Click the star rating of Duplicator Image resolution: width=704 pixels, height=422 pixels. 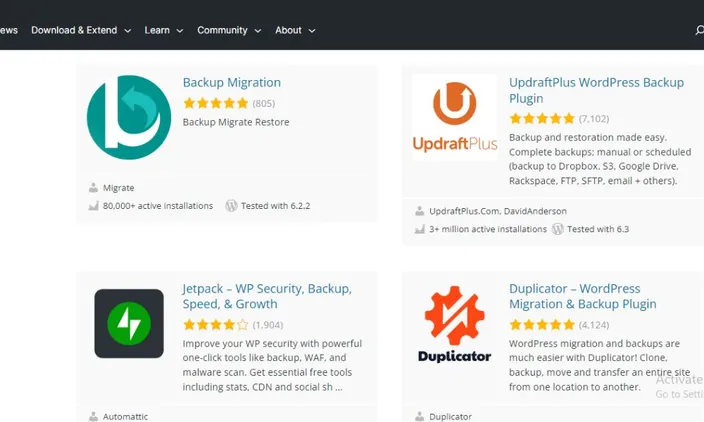pos(542,325)
